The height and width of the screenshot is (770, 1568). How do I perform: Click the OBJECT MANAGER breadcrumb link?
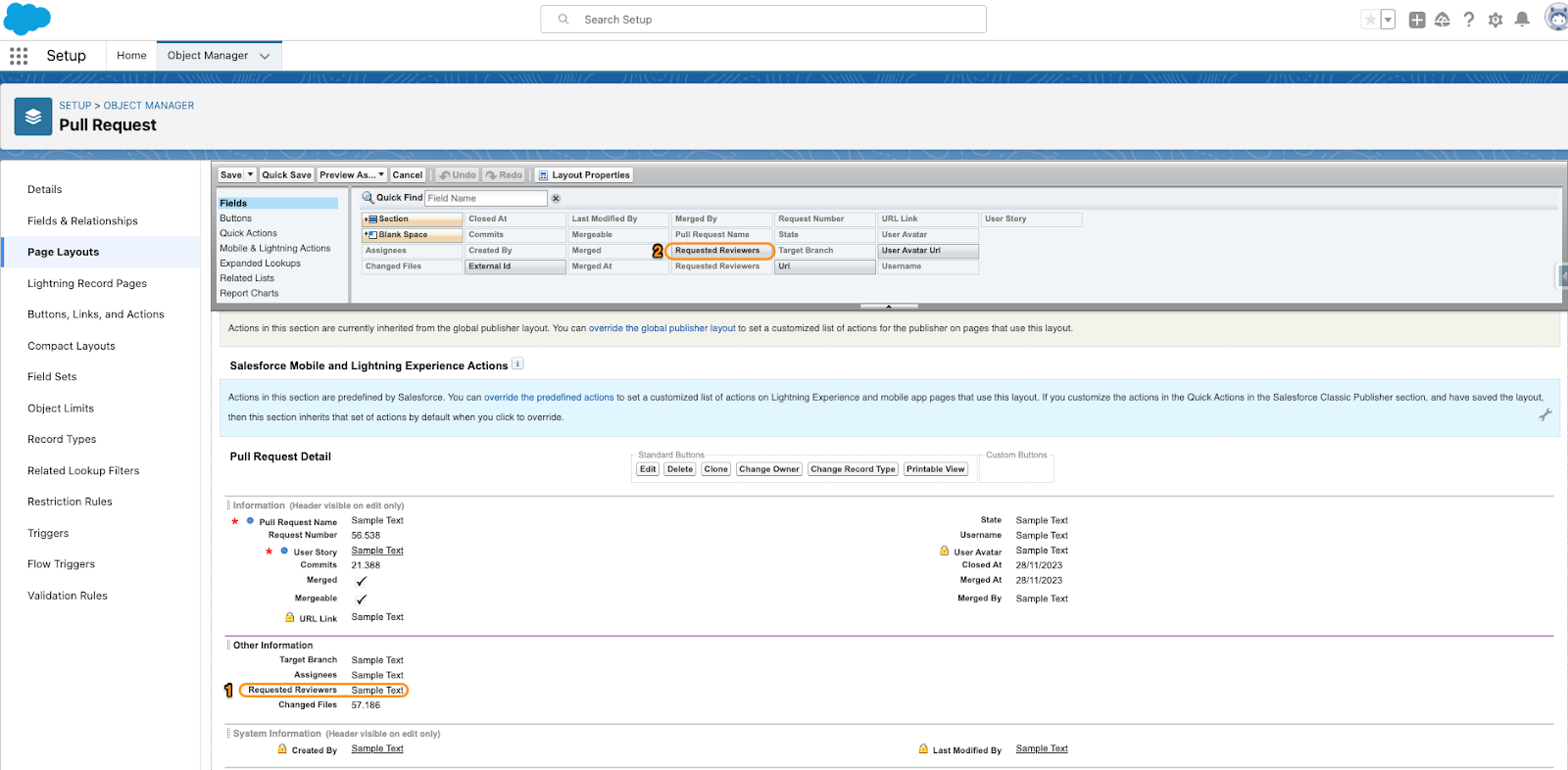click(149, 106)
